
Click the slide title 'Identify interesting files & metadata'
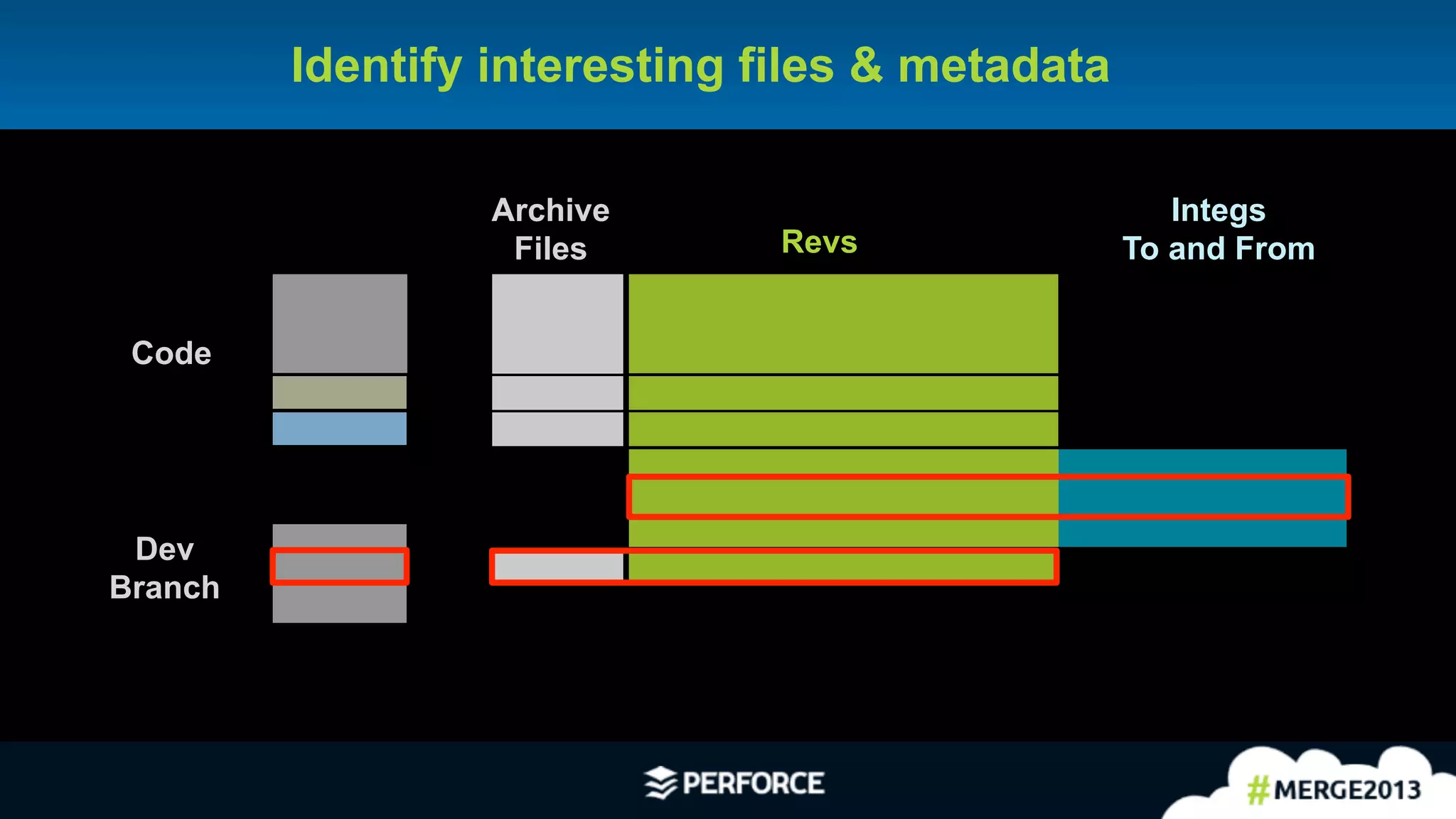pyautogui.click(x=700, y=65)
